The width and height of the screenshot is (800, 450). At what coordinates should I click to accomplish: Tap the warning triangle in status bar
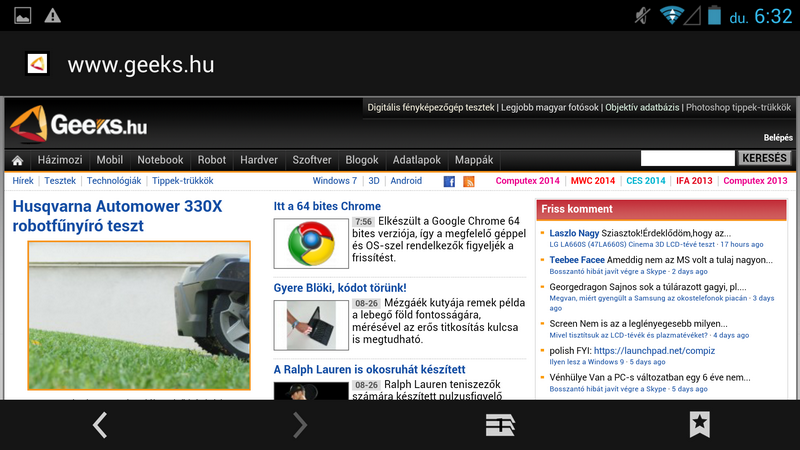click(x=52, y=15)
